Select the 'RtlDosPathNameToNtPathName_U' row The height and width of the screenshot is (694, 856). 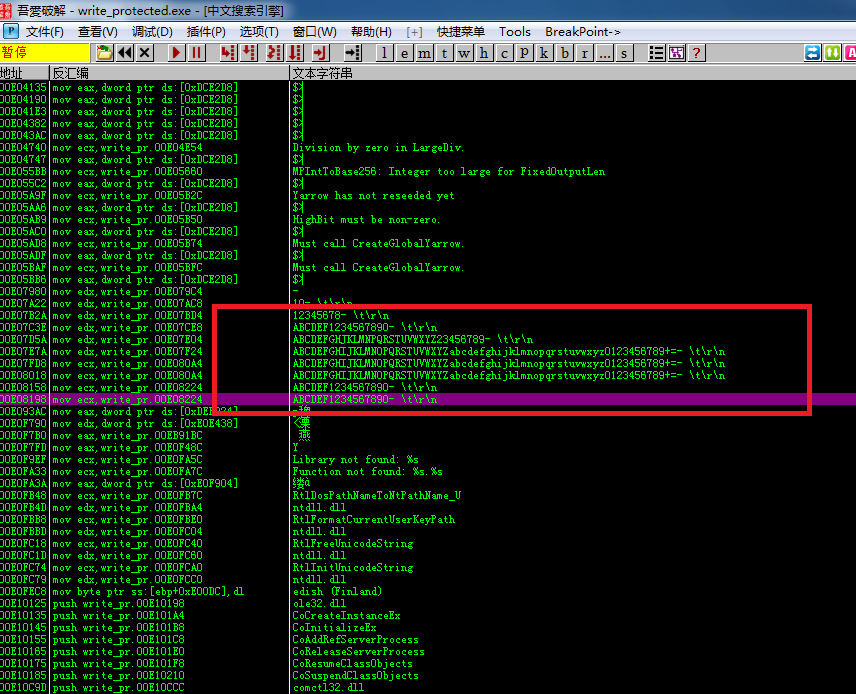[x=428, y=495]
